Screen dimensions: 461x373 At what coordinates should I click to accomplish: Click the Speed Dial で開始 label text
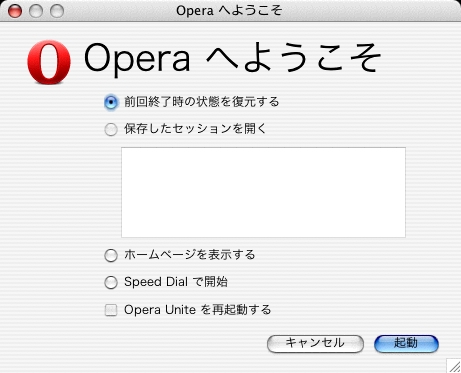point(176,282)
